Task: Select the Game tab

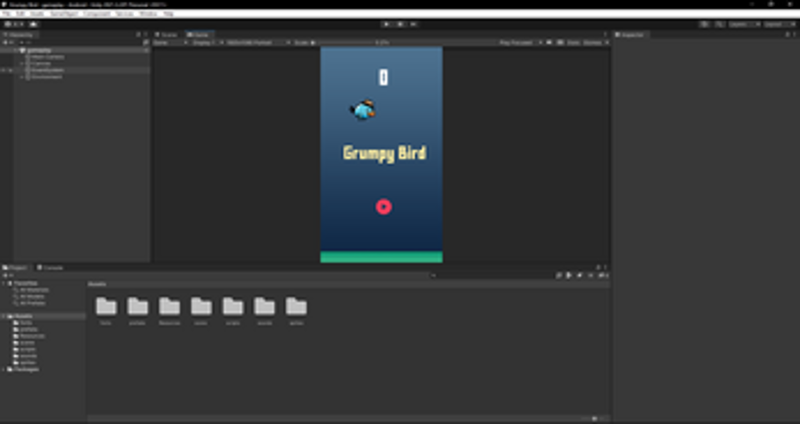Action: (x=199, y=35)
